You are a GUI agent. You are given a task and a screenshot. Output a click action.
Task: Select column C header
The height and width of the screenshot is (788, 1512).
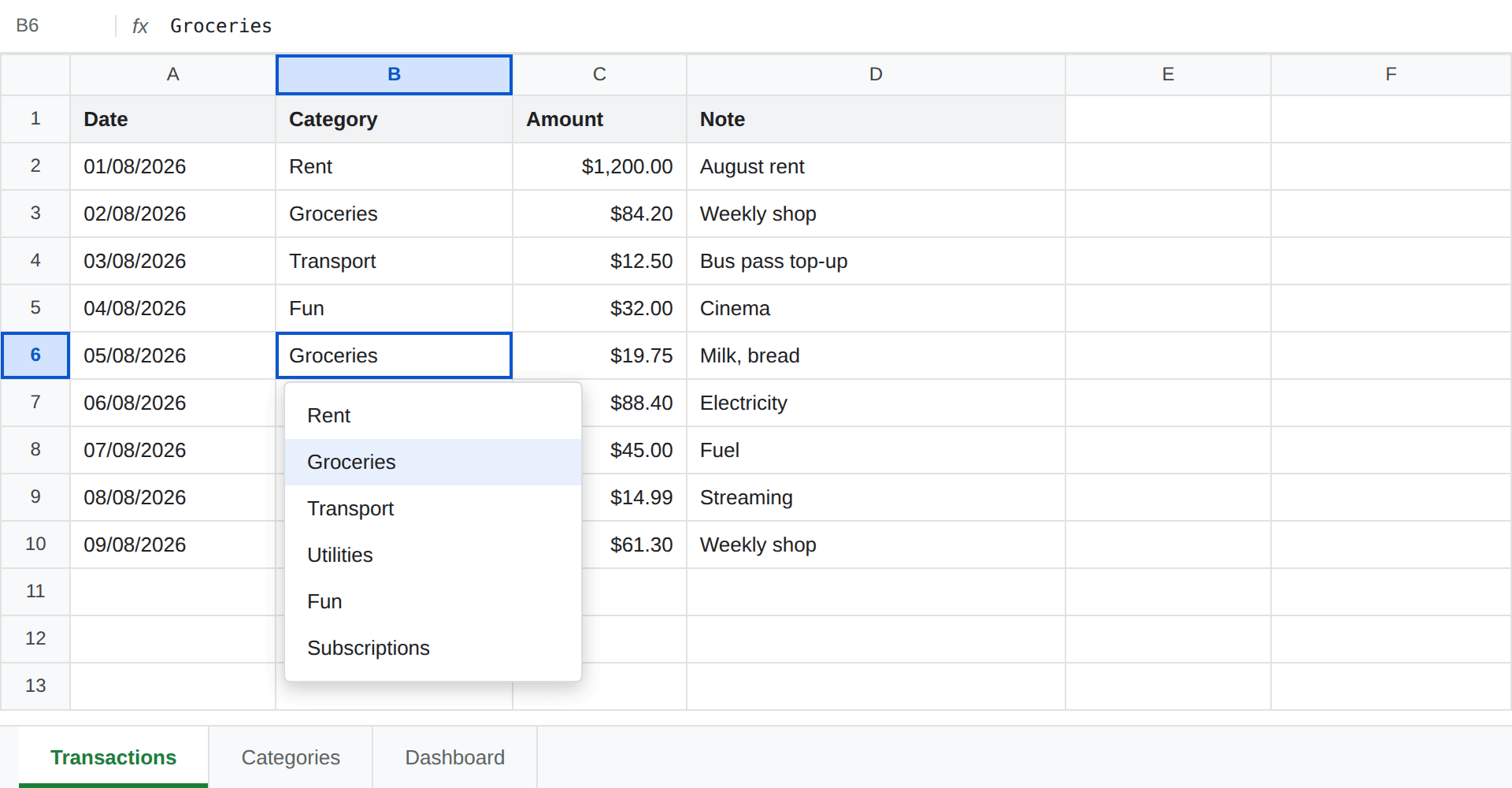[x=599, y=74]
